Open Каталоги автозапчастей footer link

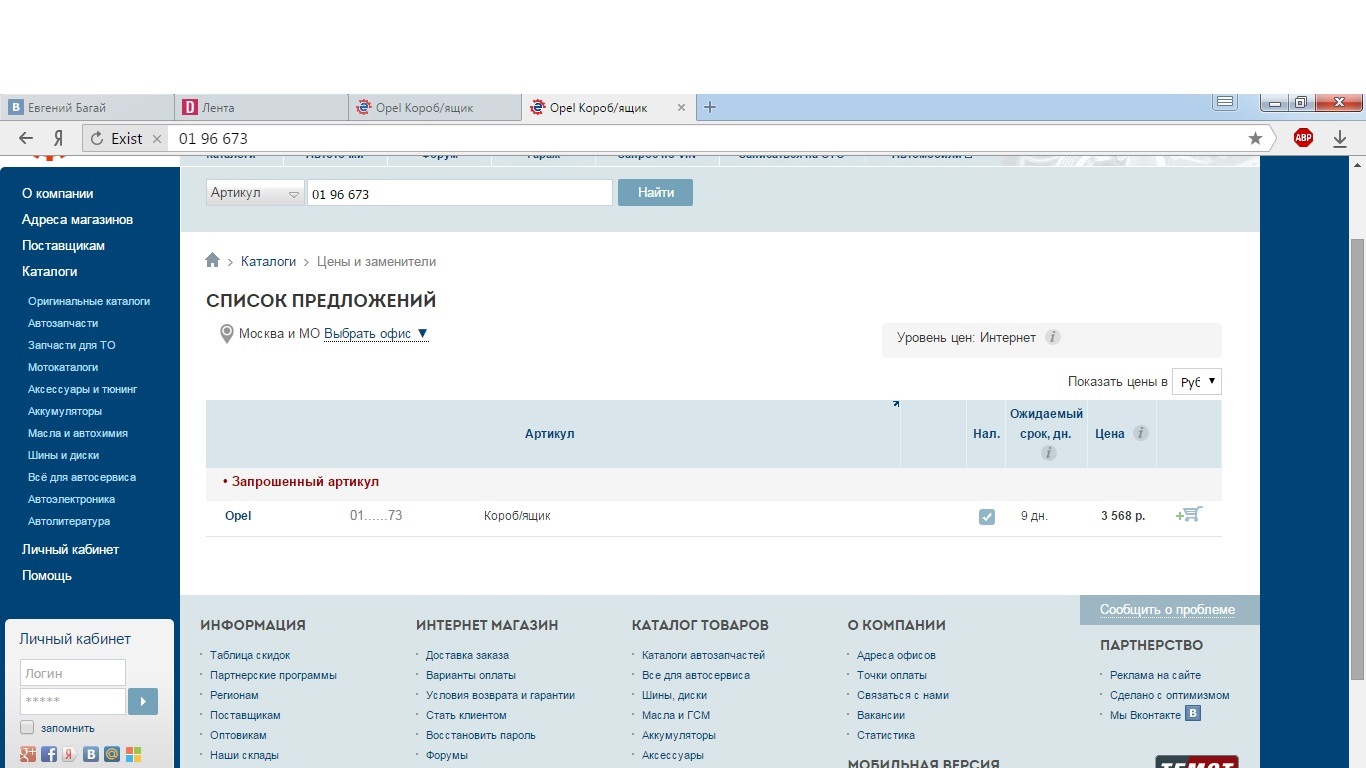coord(703,655)
